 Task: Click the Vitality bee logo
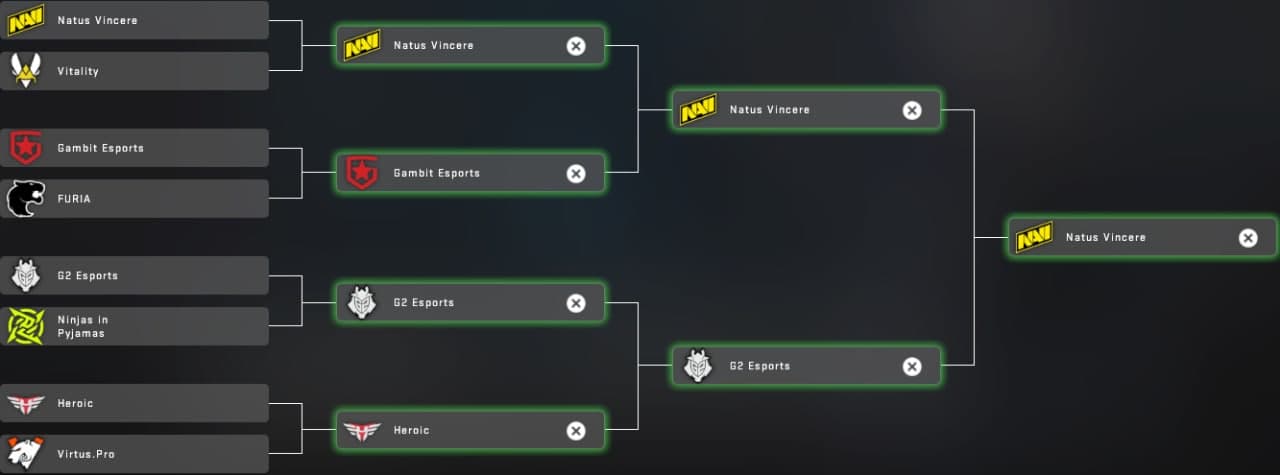coord(25,71)
